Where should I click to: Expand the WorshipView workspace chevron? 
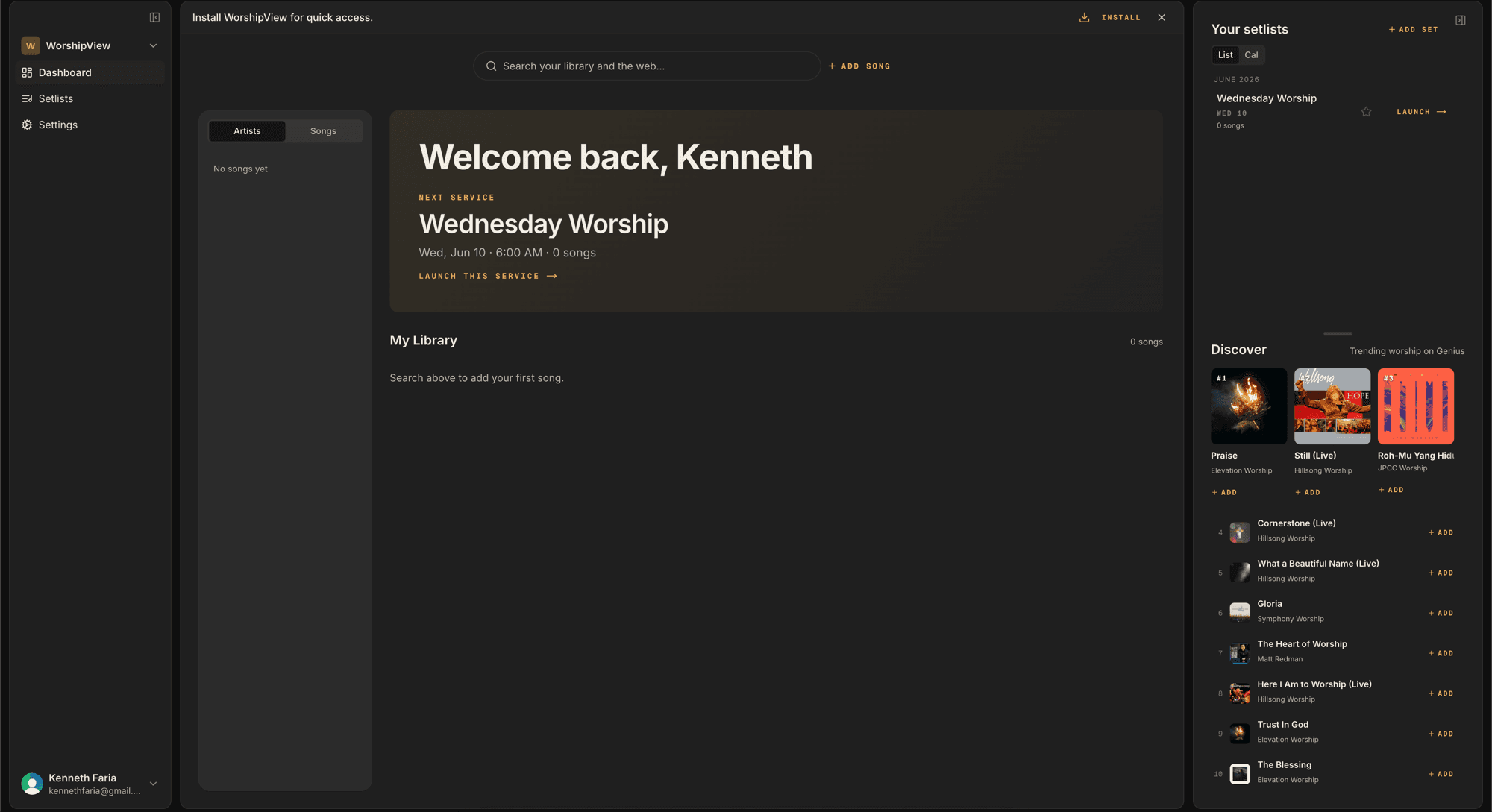click(153, 45)
